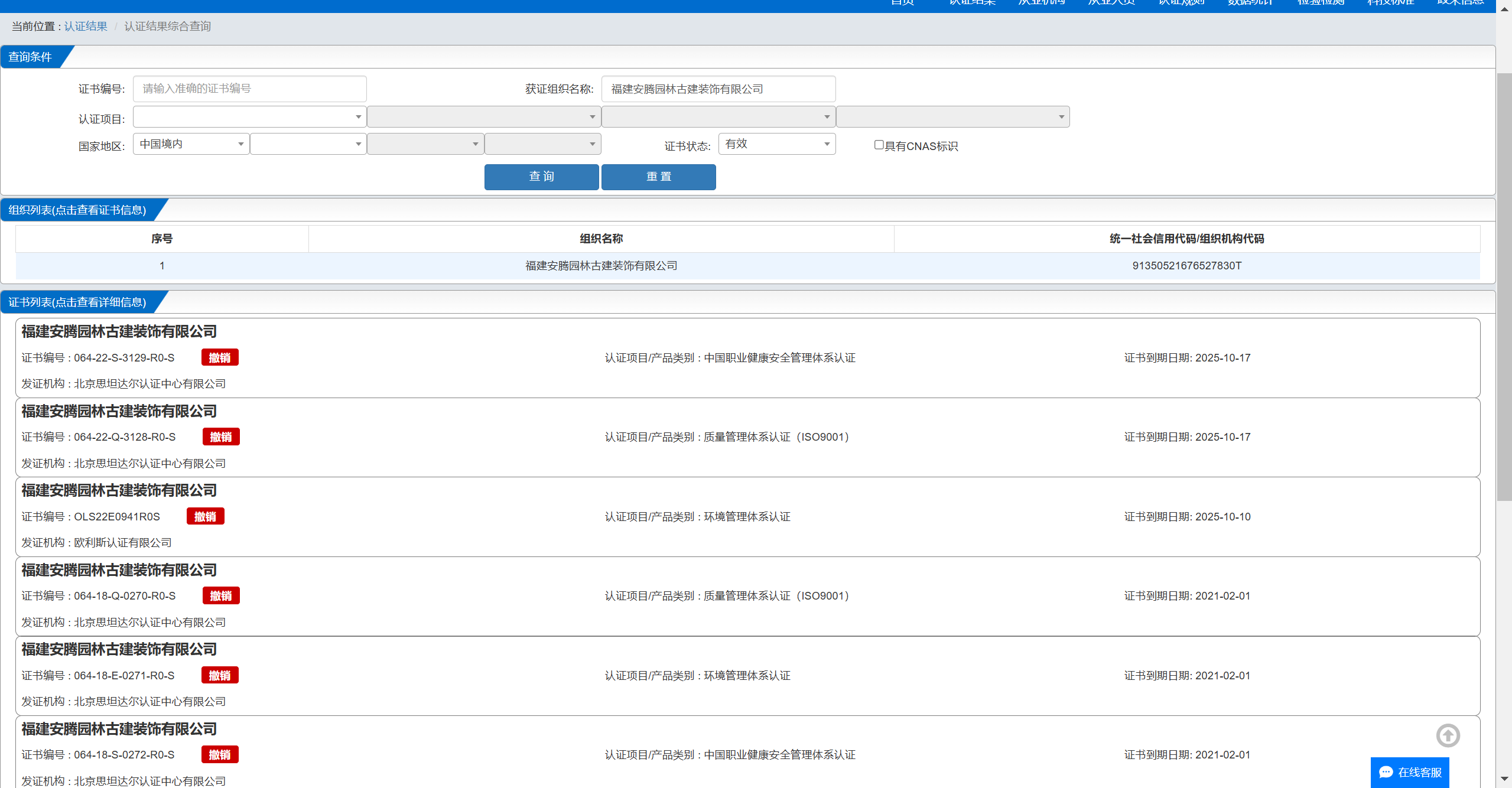Click the 认证结果 breadcrumb link
This screenshot has width=1512, height=788.
pos(86,27)
